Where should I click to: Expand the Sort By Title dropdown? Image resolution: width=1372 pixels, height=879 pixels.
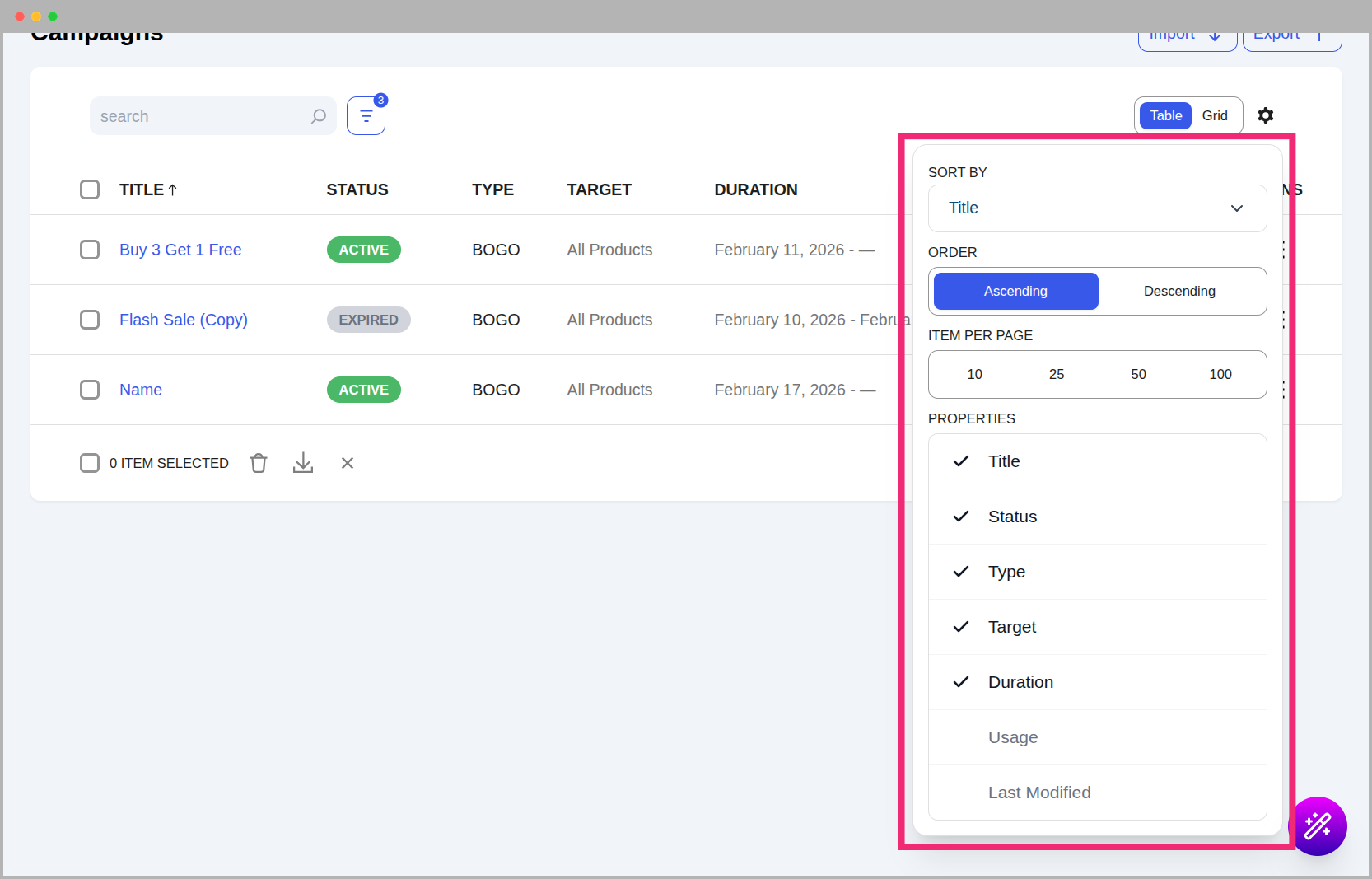tap(1097, 208)
